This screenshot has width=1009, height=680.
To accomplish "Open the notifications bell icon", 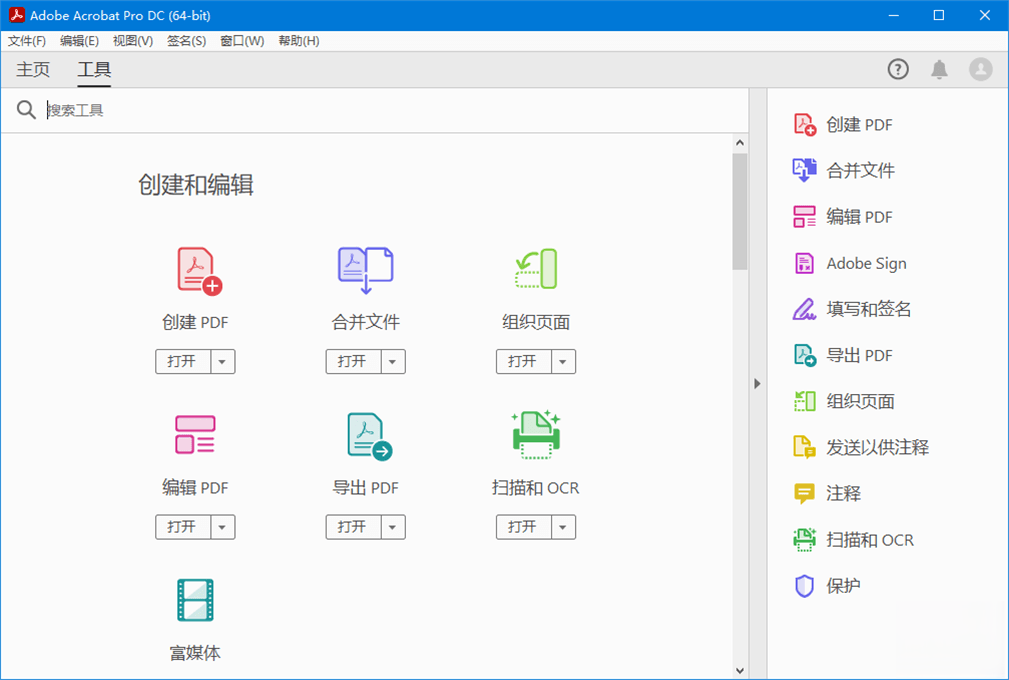I will pyautogui.click(x=940, y=69).
